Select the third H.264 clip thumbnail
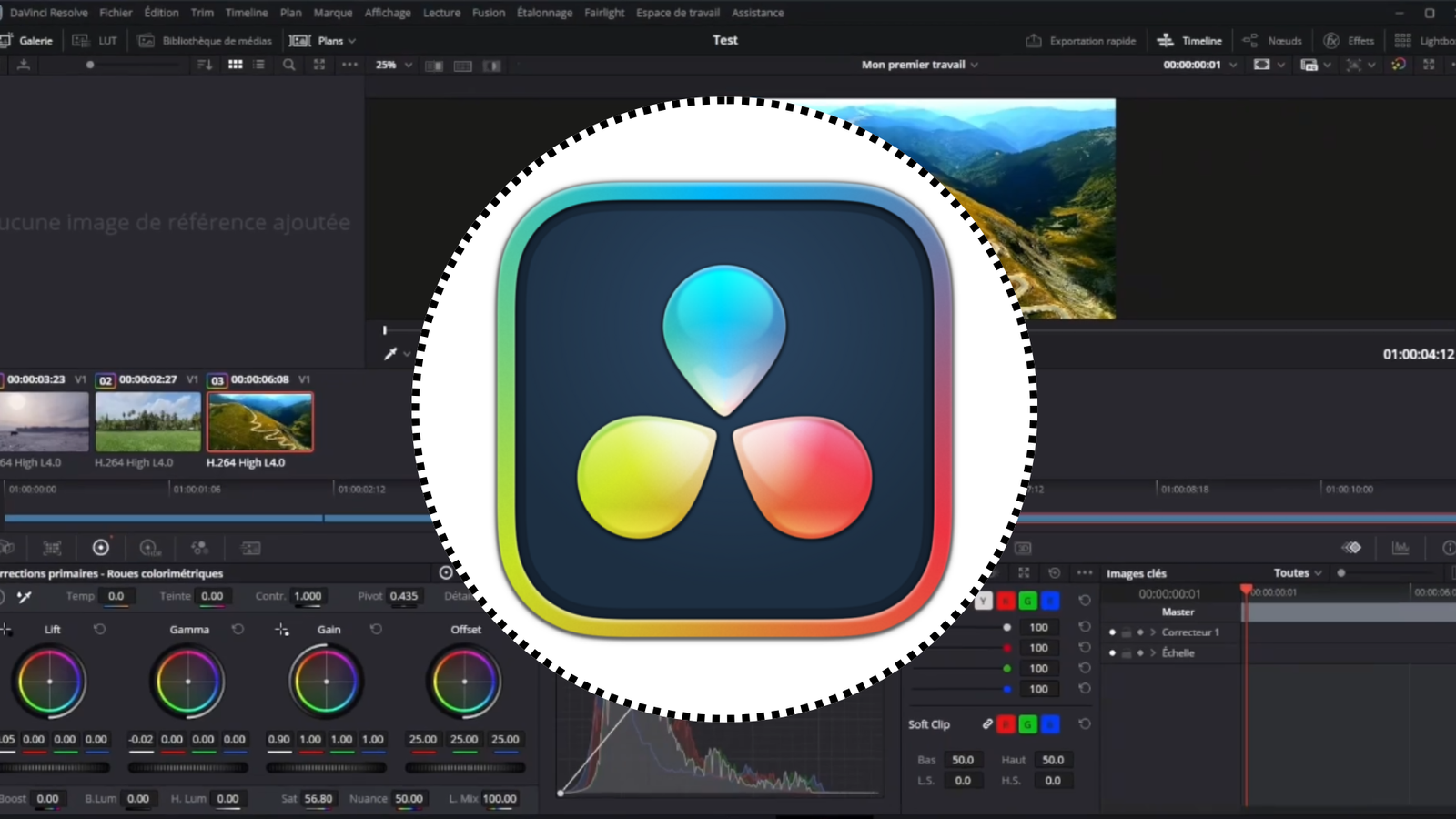1456x819 pixels. [x=260, y=420]
